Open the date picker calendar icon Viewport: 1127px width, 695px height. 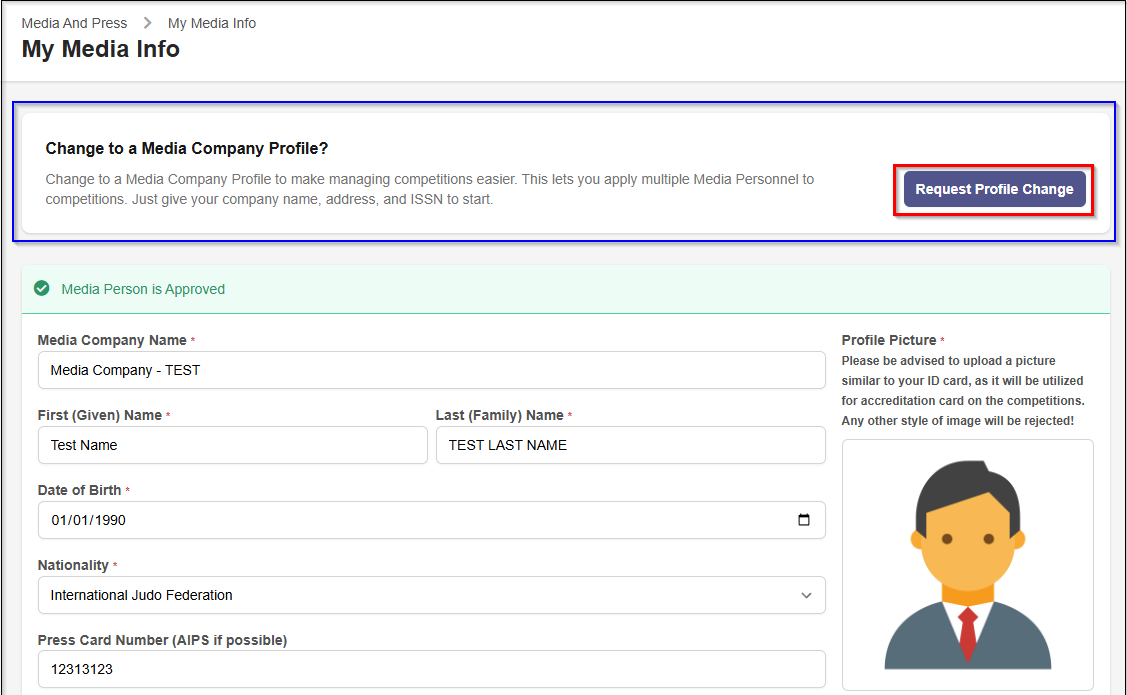point(804,520)
